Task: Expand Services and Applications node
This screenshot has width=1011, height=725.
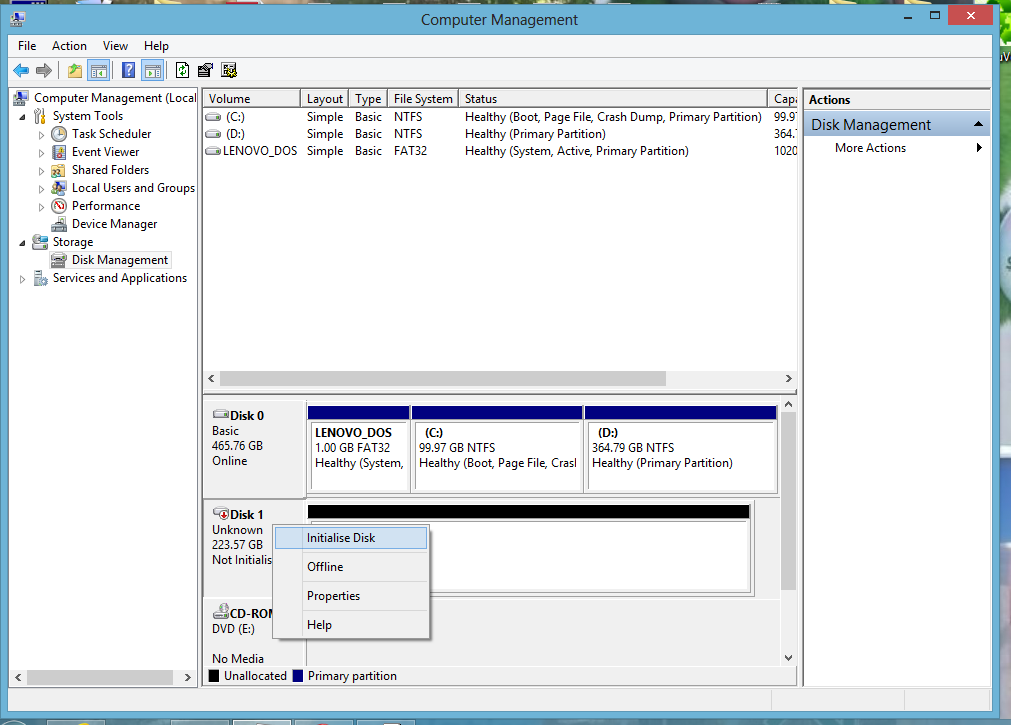Action: 23,279
